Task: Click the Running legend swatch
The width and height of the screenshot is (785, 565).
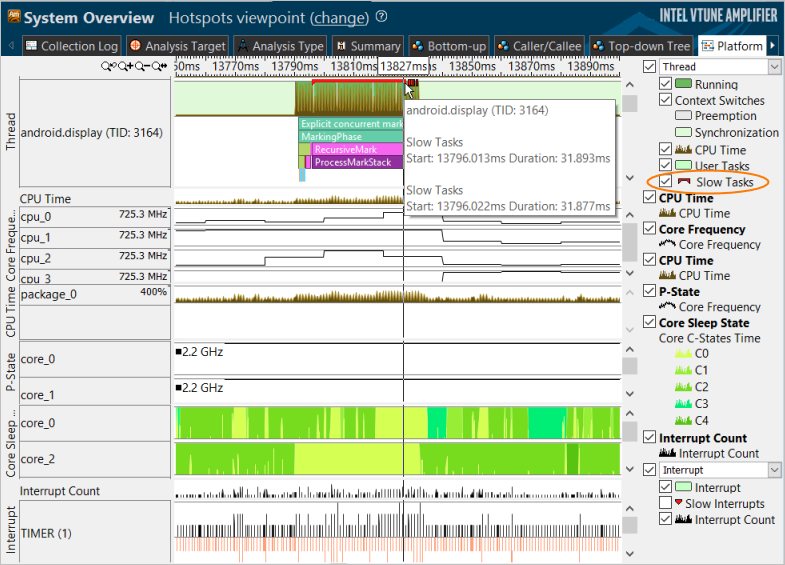Action: tap(683, 84)
